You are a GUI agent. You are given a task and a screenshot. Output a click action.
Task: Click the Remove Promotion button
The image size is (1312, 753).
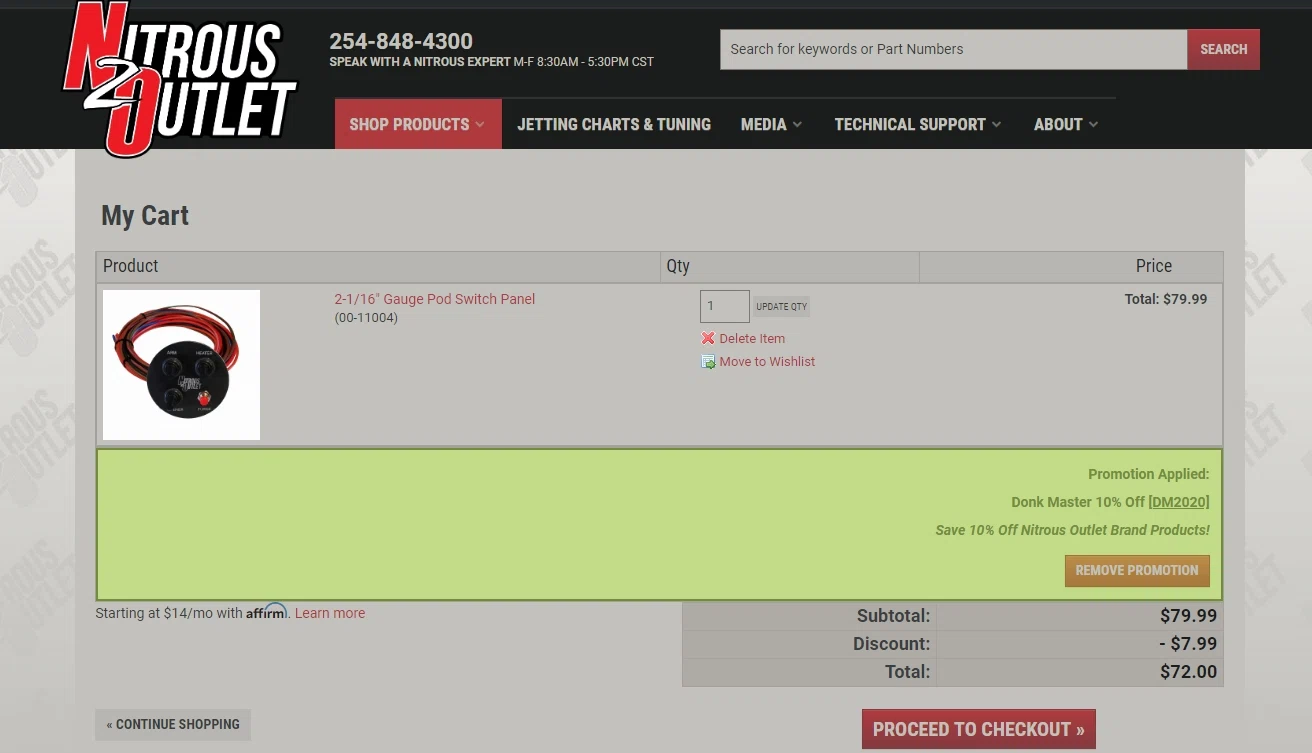1137,571
